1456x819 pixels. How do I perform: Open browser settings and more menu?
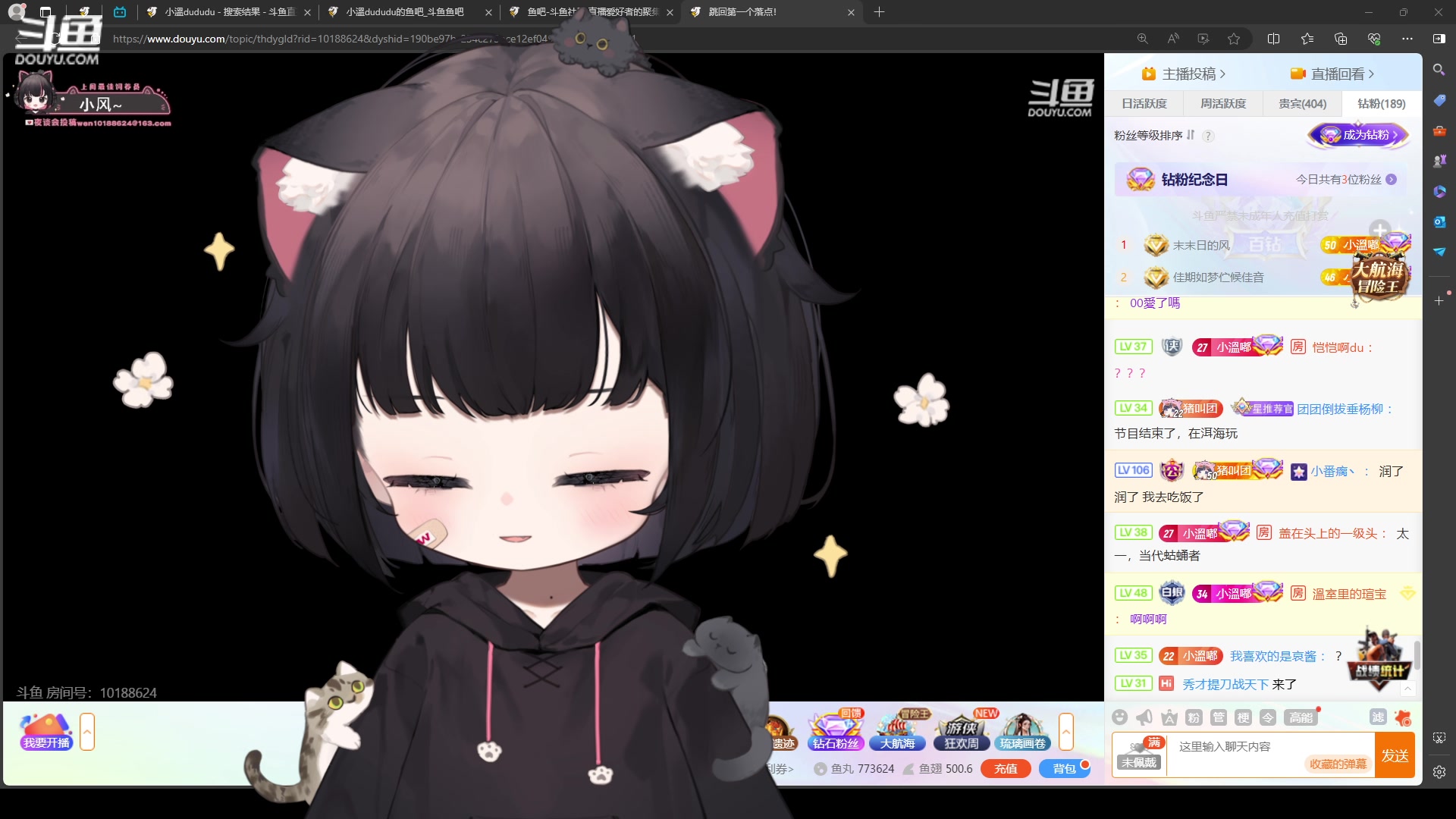coord(1407,39)
